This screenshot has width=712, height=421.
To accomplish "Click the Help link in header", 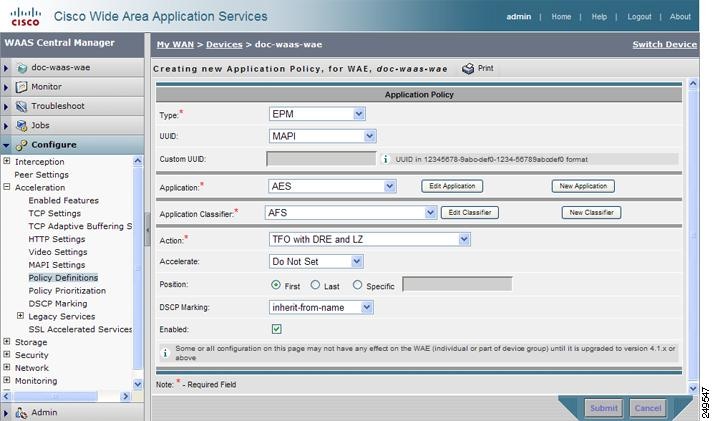I will click(599, 17).
